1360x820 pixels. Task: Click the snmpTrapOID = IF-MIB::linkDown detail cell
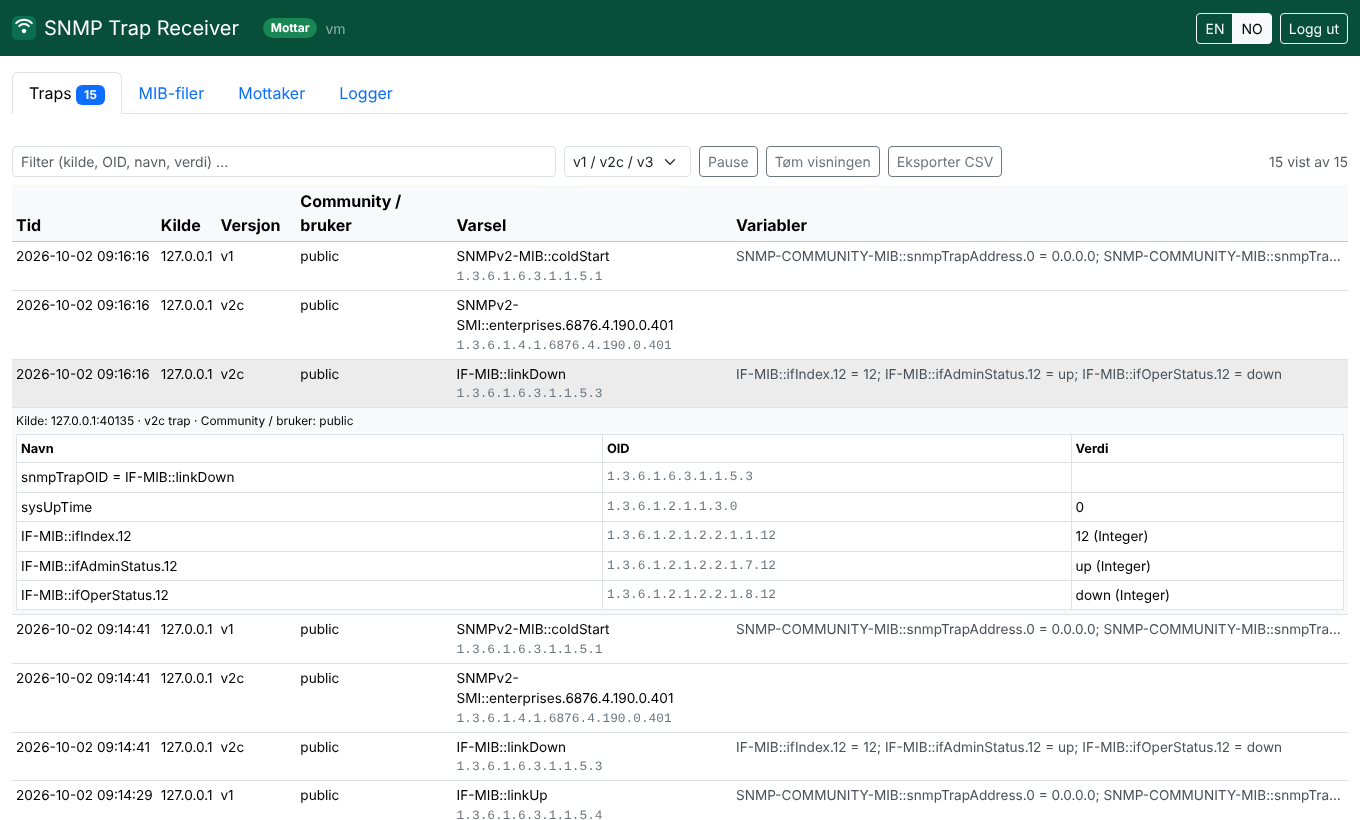[x=310, y=477]
